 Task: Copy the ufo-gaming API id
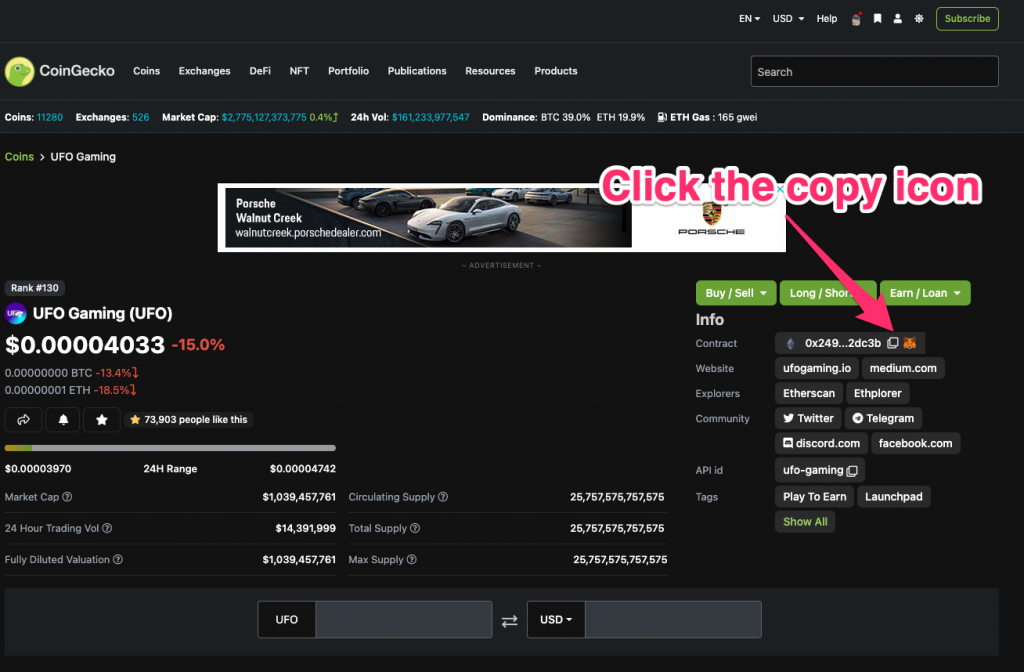[852, 471]
